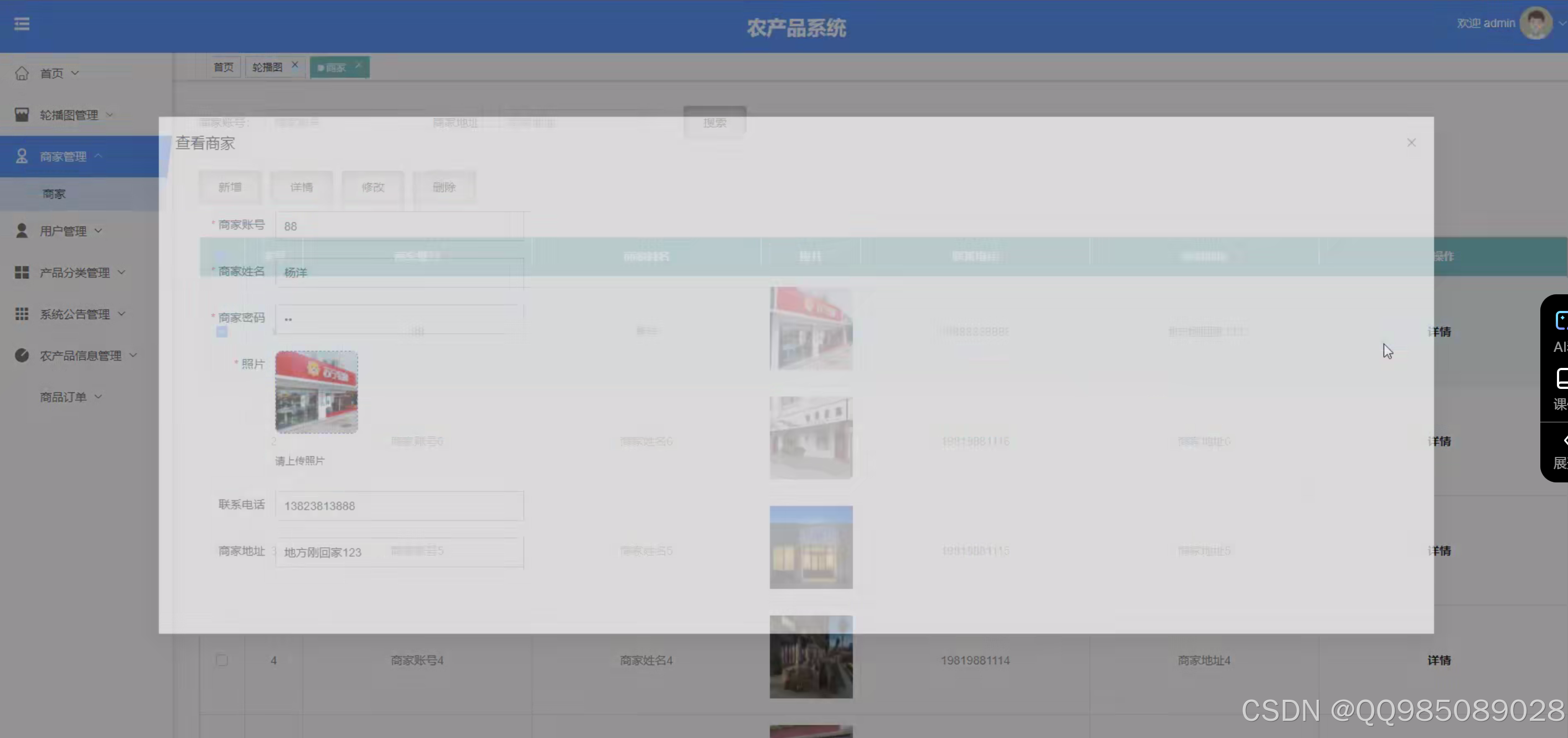Screen dimensions: 1568x738
Task: Click the 系统公告管理 dotted grid icon
Action: tap(22, 314)
